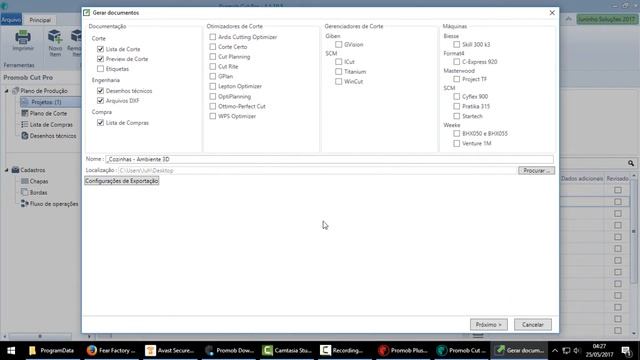Toggle first Revisado checkbox in background table
The height and width of the screenshot is (360, 640).
point(618,190)
